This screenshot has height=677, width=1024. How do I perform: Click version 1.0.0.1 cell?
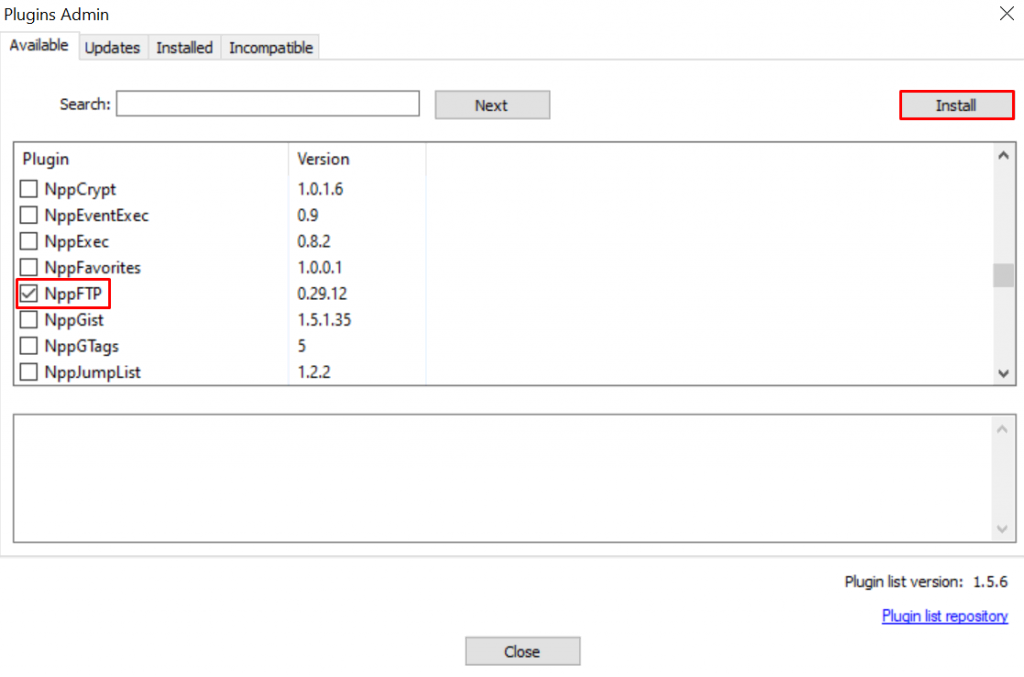319,268
